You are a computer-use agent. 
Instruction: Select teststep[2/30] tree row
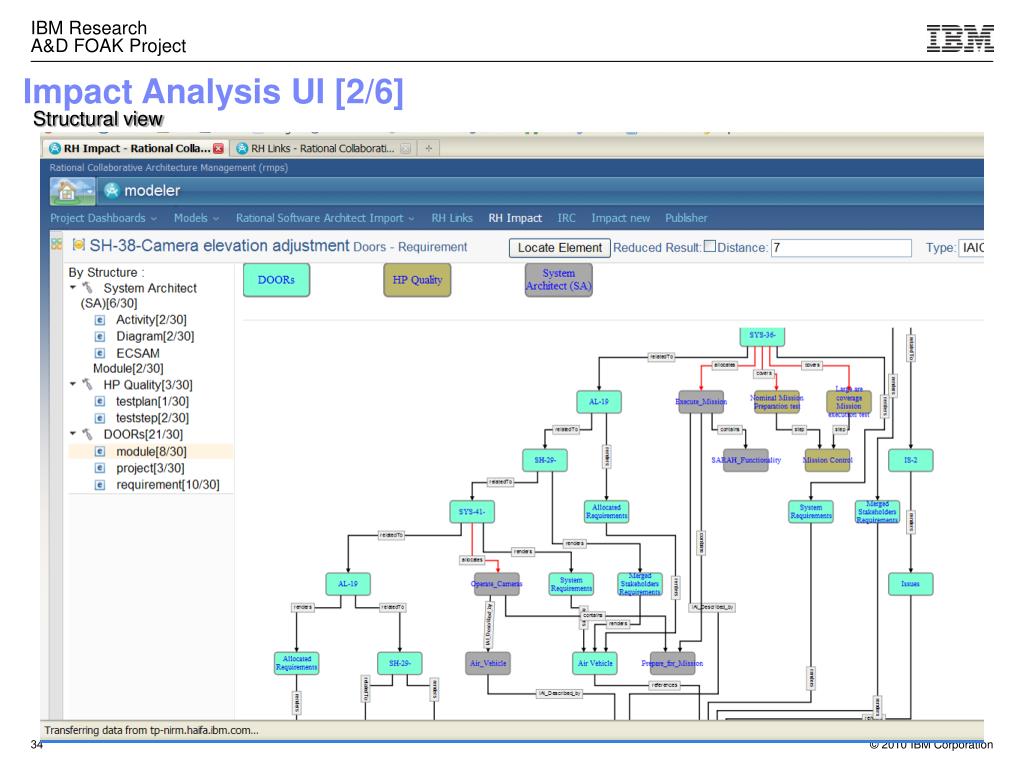[x=151, y=418]
